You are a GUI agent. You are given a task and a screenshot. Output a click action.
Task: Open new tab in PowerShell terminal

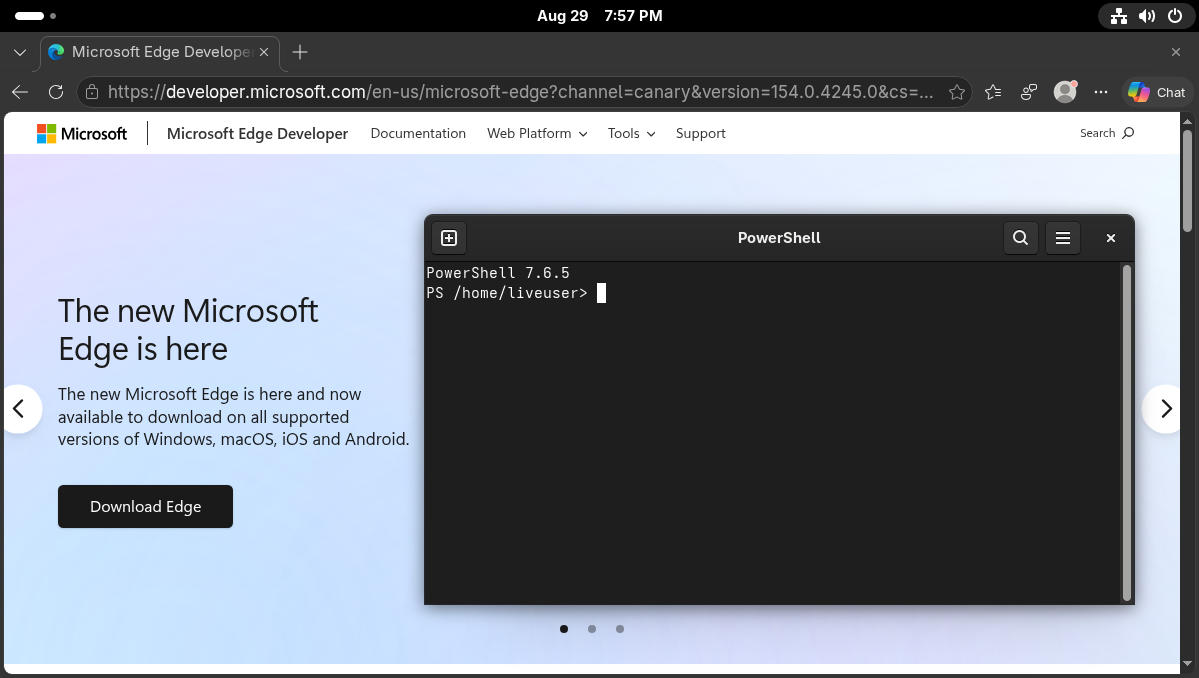click(x=449, y=238)
